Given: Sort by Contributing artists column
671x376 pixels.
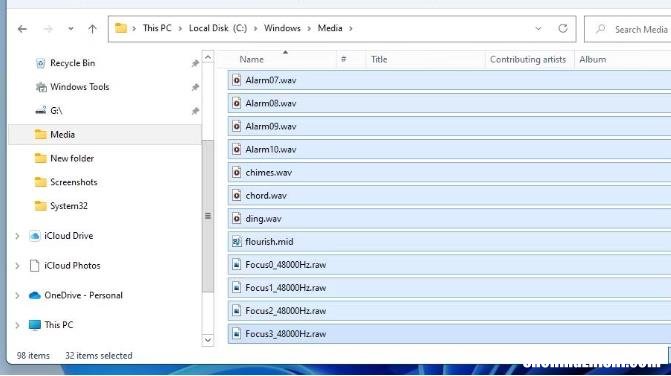Looking at the screenshot, I should 528,59.
